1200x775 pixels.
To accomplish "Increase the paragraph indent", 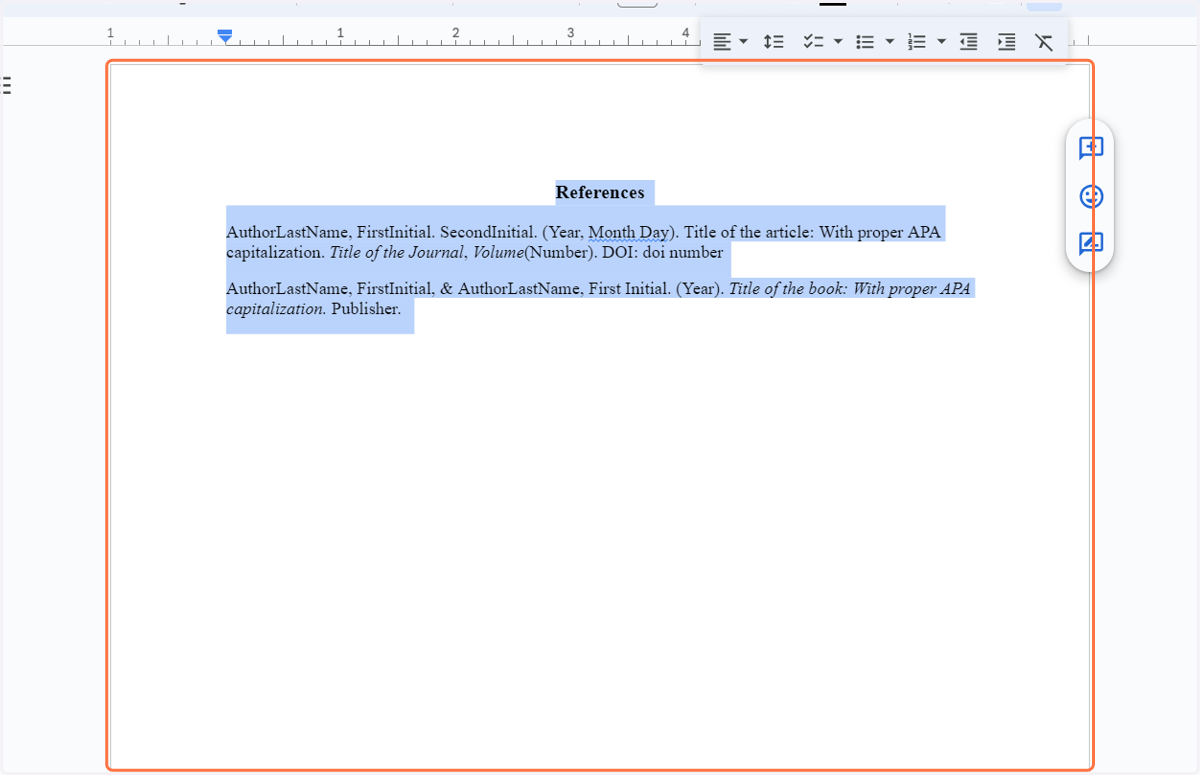I will 1006,42.
